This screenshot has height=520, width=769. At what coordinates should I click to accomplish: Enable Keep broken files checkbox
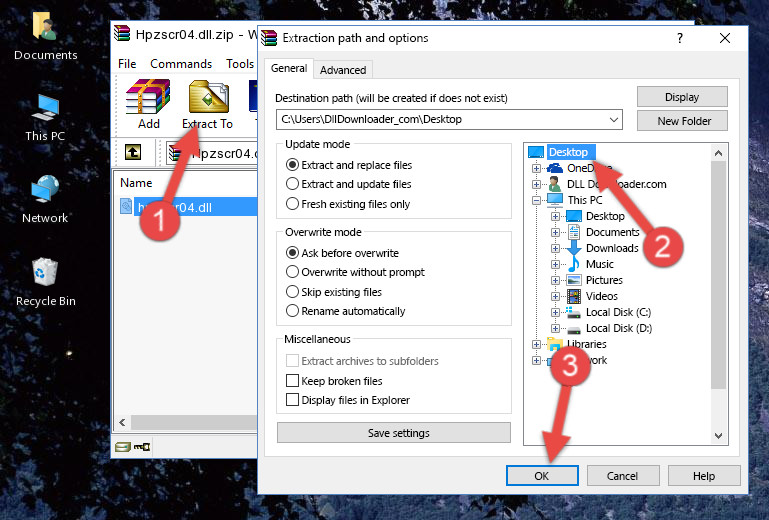click(x=292, y=380)
